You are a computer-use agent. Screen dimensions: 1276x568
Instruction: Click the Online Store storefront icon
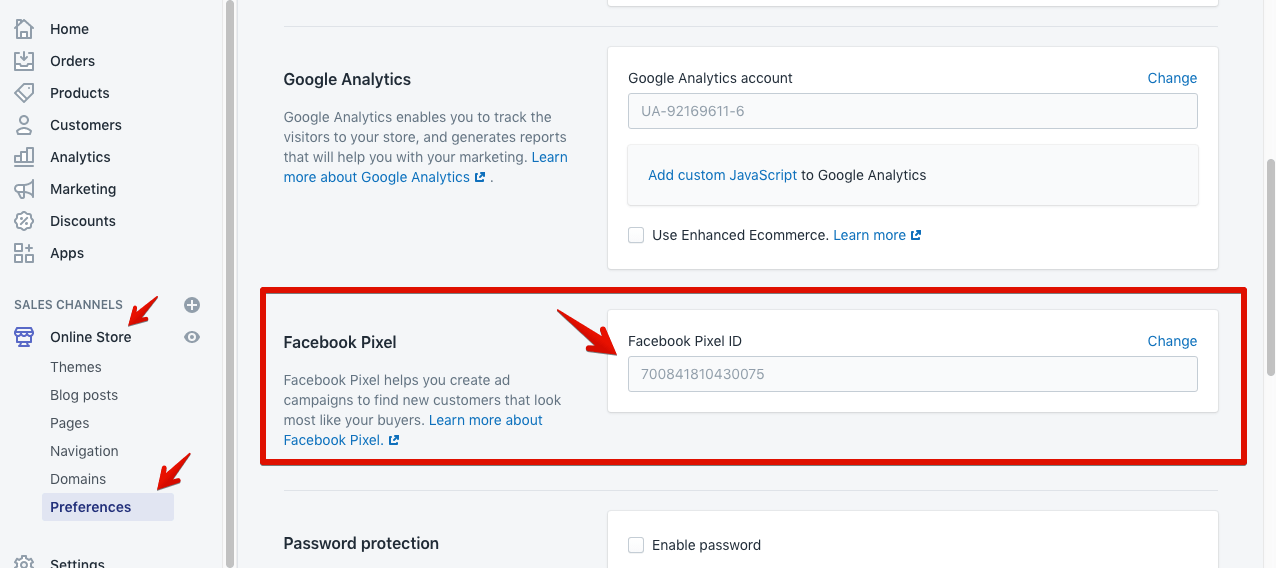24,337
